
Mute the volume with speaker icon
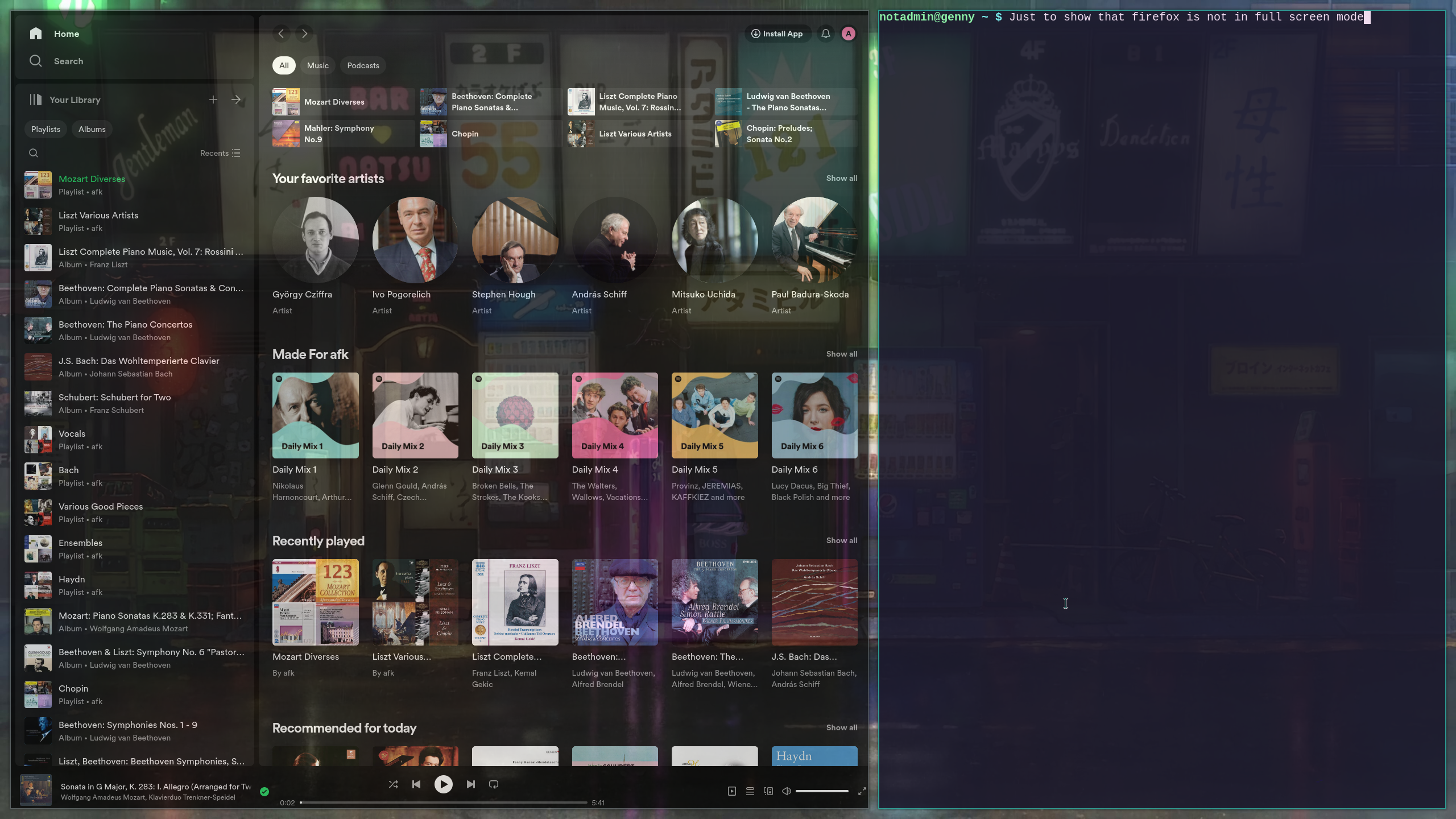pyautogui.click(x=787, y=791)
